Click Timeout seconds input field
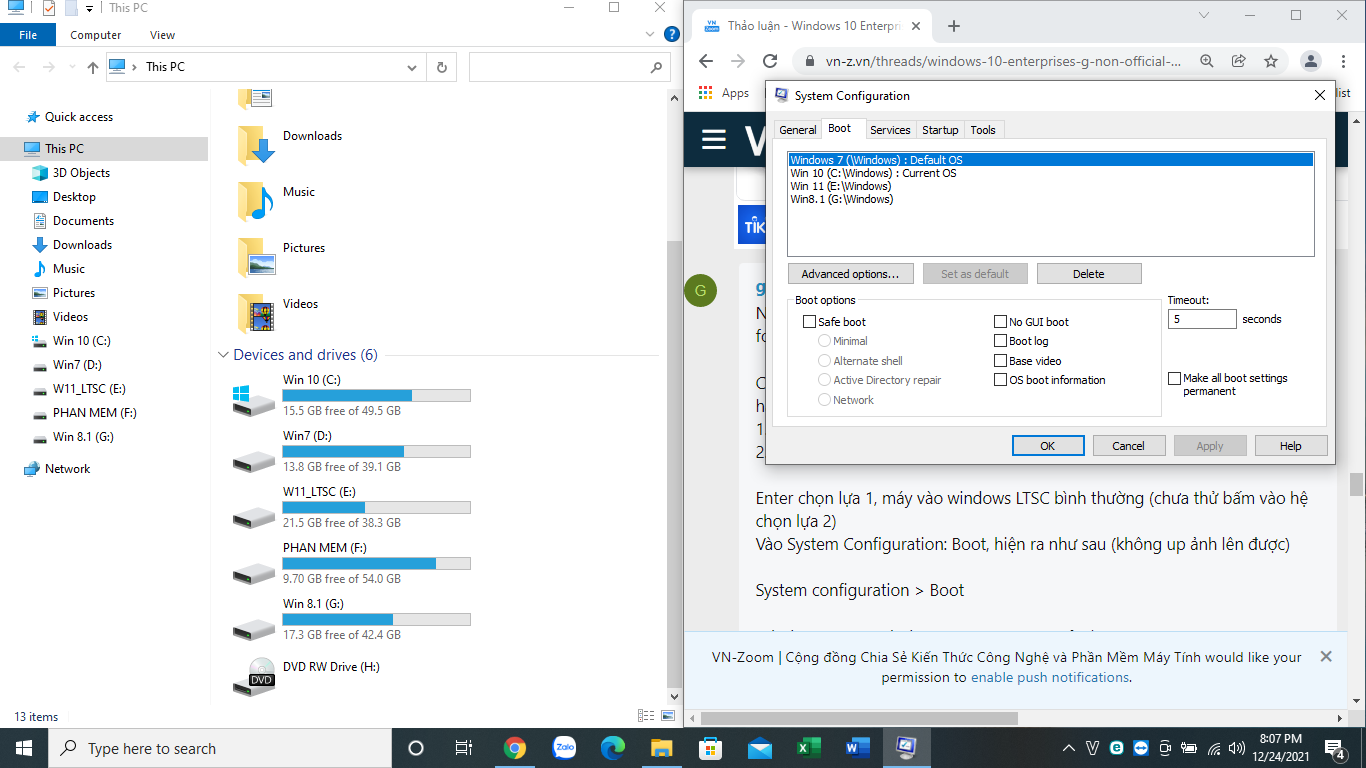The width and height of the screenshot is (1366, 768). click(x=1202, y=319)
